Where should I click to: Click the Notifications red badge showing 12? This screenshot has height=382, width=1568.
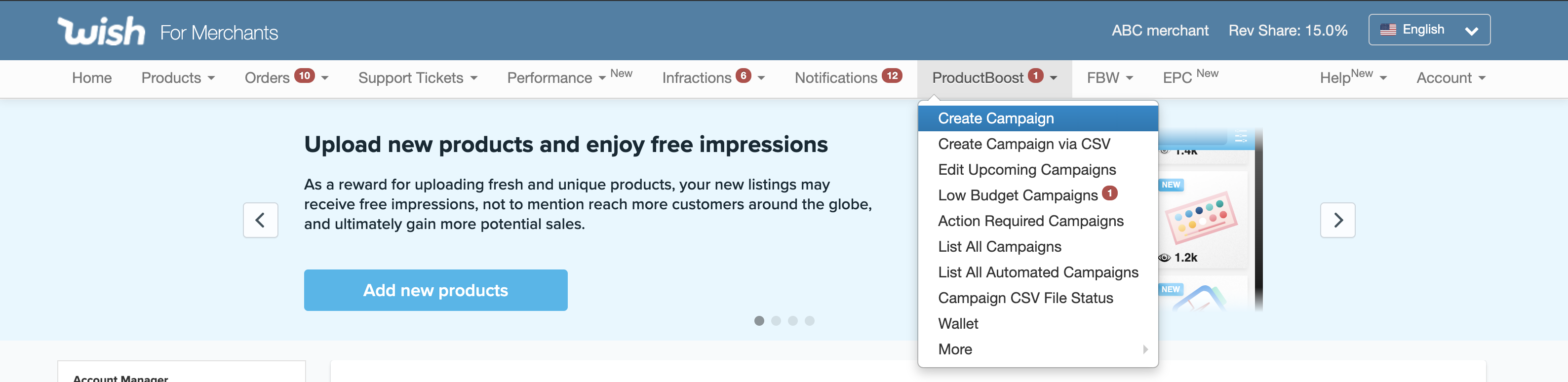click(892, 76)
